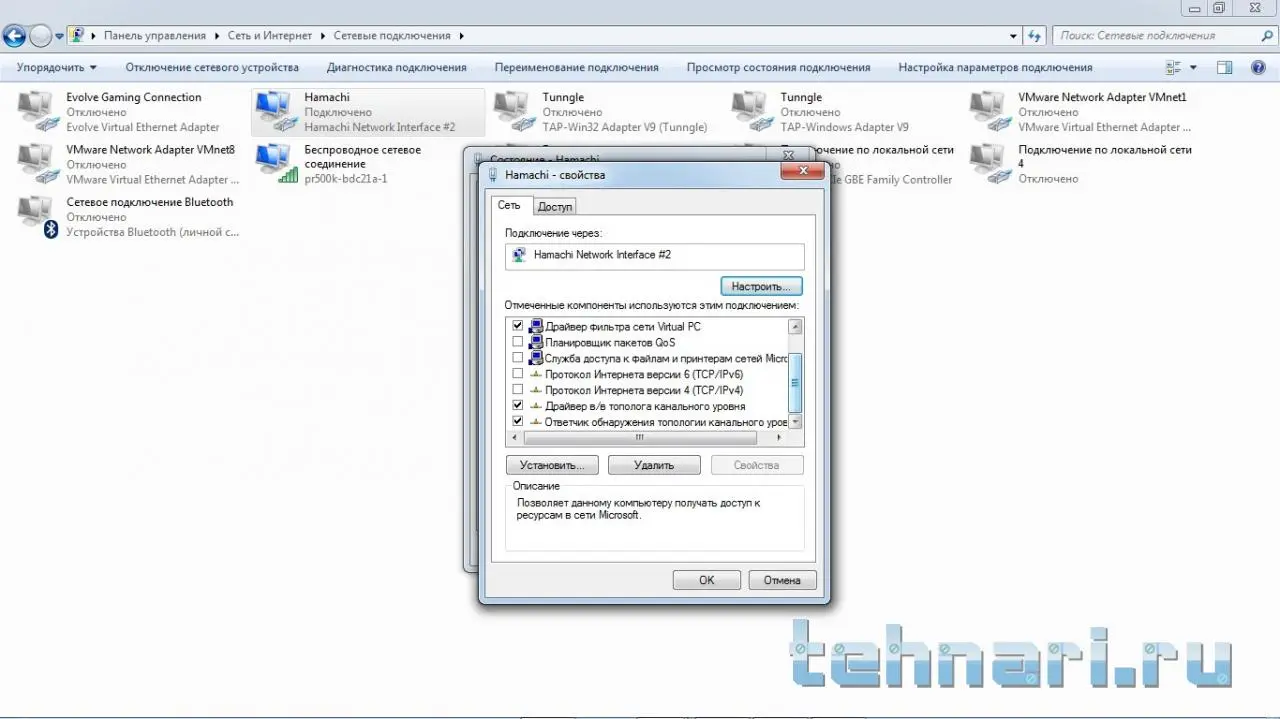Screen dimensions: 1280x719
Task: Click the adapter icon next to Hamachi Network Interface #2
Action: 519,255
